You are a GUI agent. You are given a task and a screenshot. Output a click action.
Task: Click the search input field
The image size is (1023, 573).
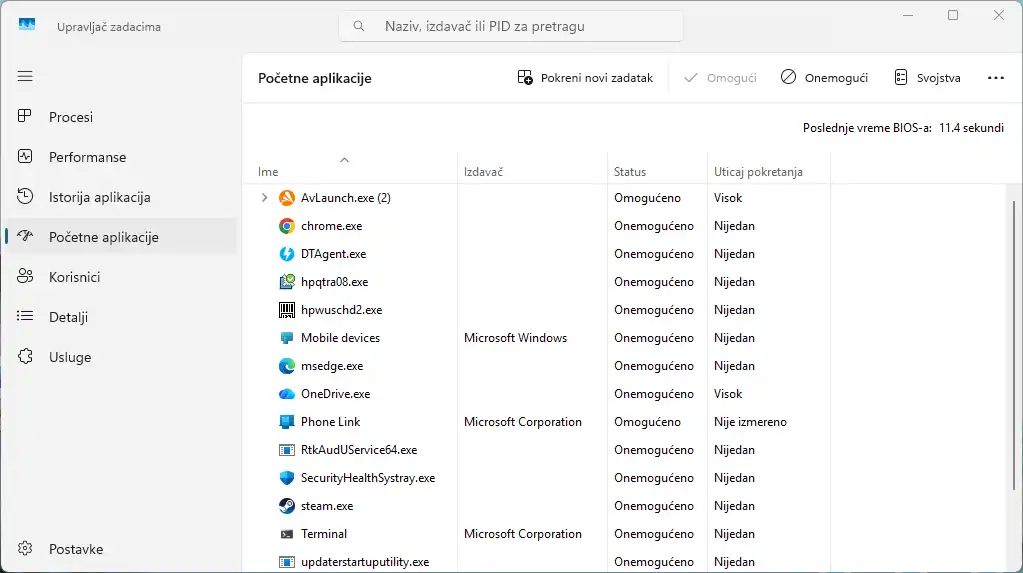coord(511,26)
